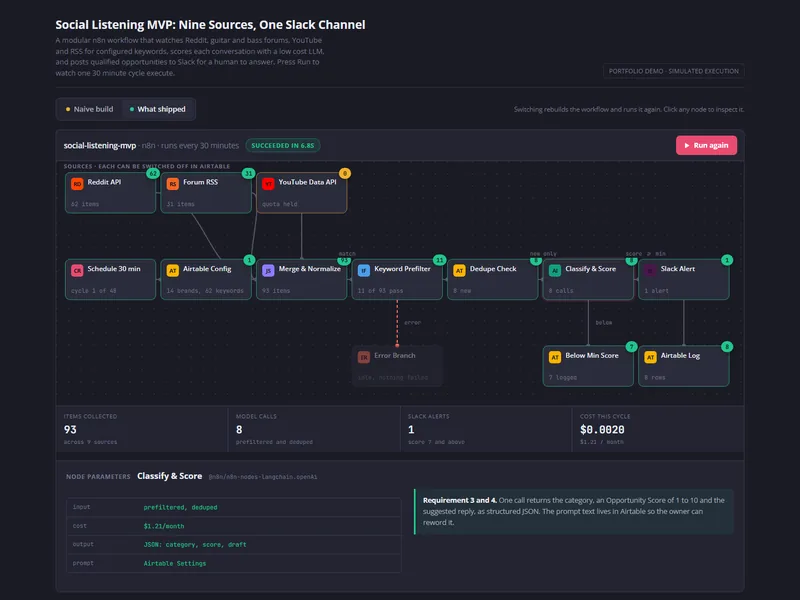This screenshot has width=800, height=600.
Task: Click the 'quota held' text in YouTube node
Action: [280, 204]
